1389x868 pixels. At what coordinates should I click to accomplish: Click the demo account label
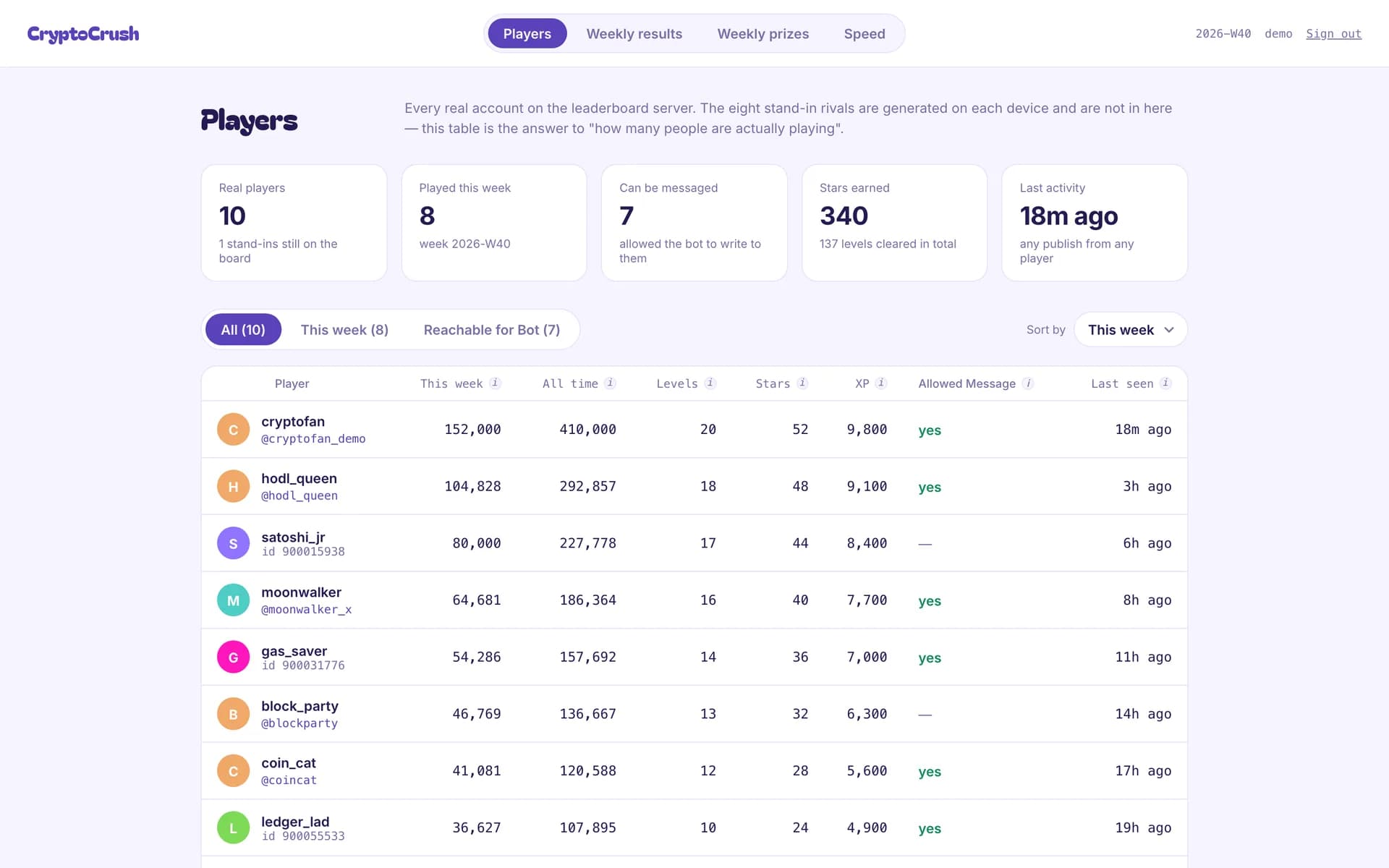pos(1278,34)
